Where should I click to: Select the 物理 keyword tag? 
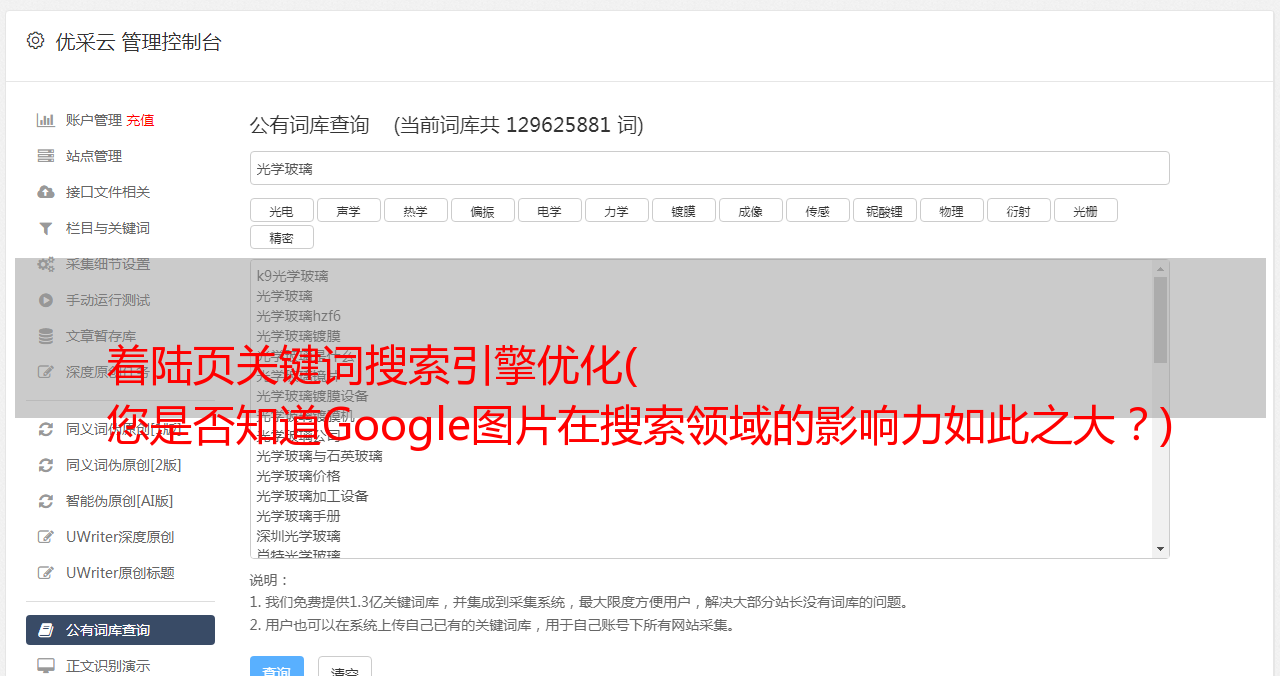[951, 210]
